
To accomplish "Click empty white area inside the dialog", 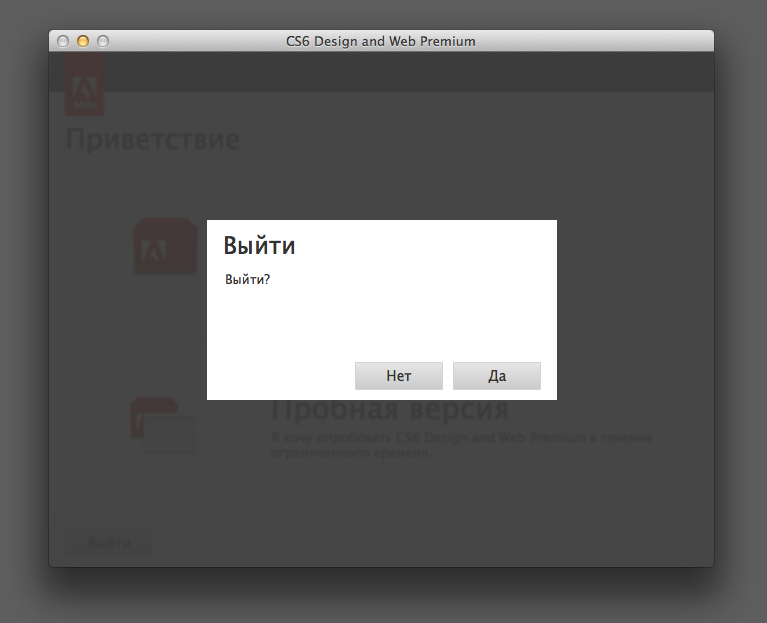I will click(x=380, y=320).
